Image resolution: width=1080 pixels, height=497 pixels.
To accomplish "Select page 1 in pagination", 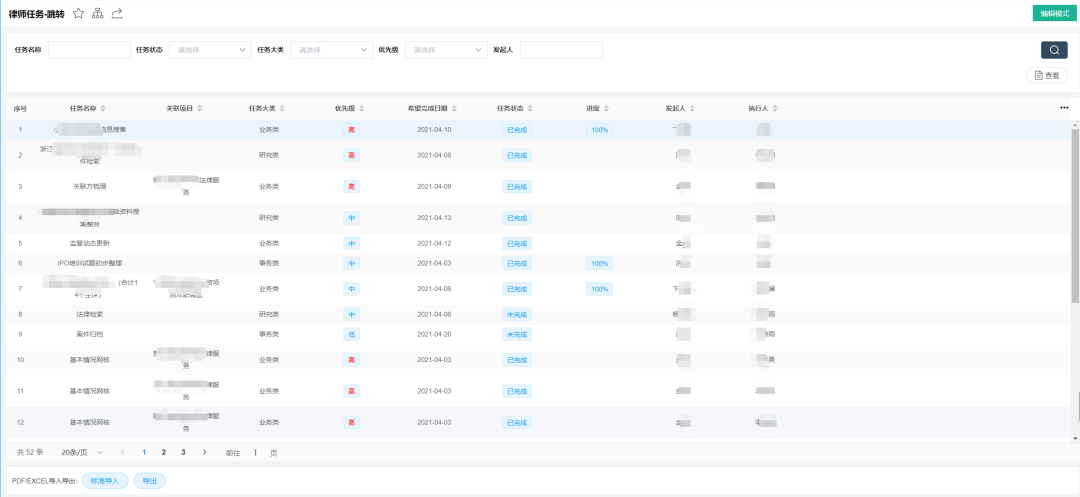I will point(144,452).
